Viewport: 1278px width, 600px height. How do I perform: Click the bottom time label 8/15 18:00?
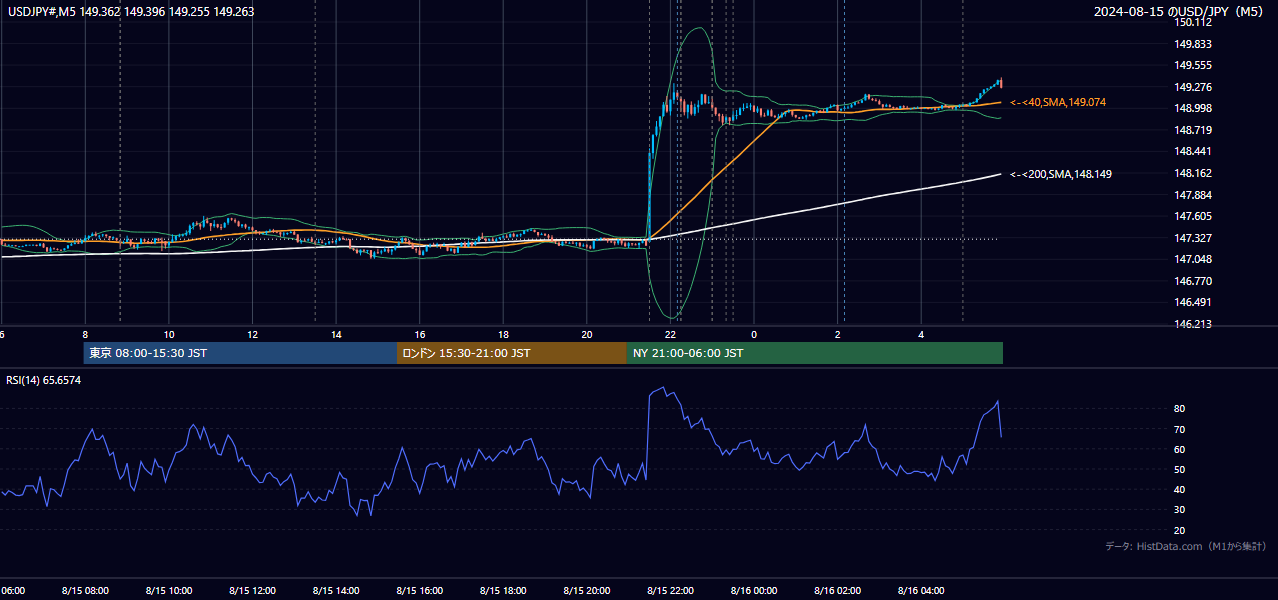click(503, 591)
